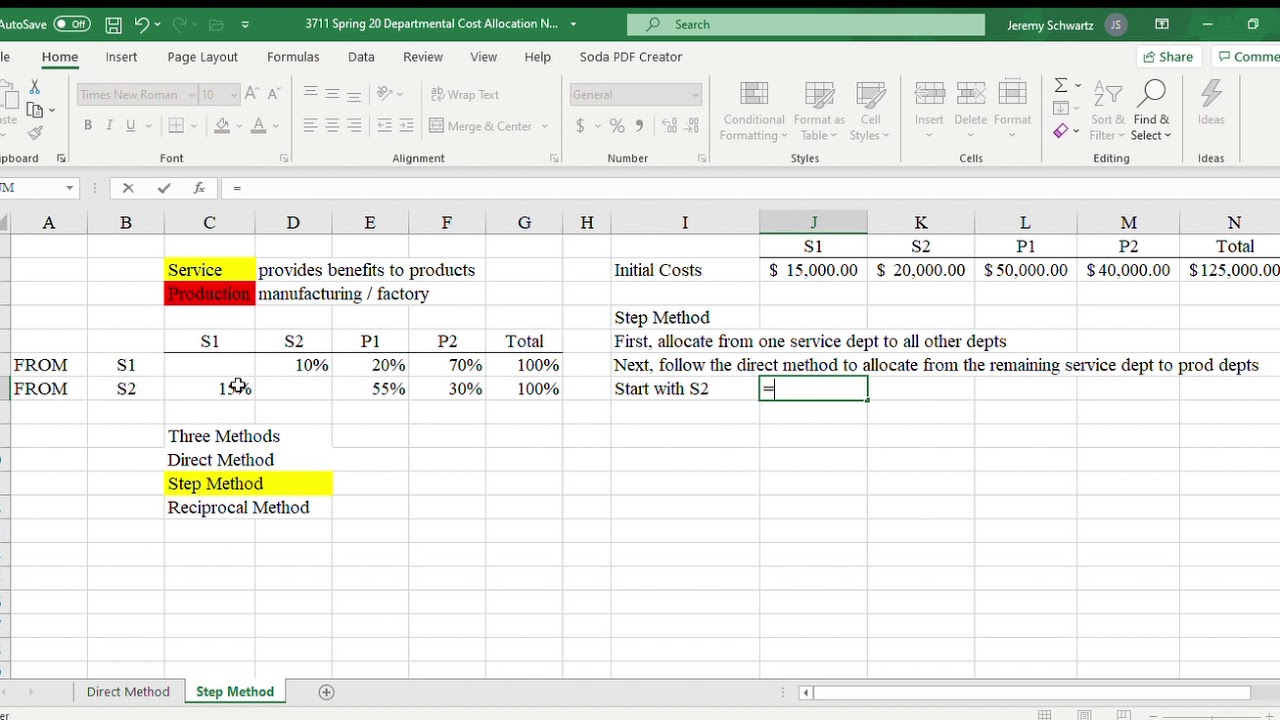1280x720 pixels.
Task: Click the Increase Font Size icon
Action: tap(251, 94)
